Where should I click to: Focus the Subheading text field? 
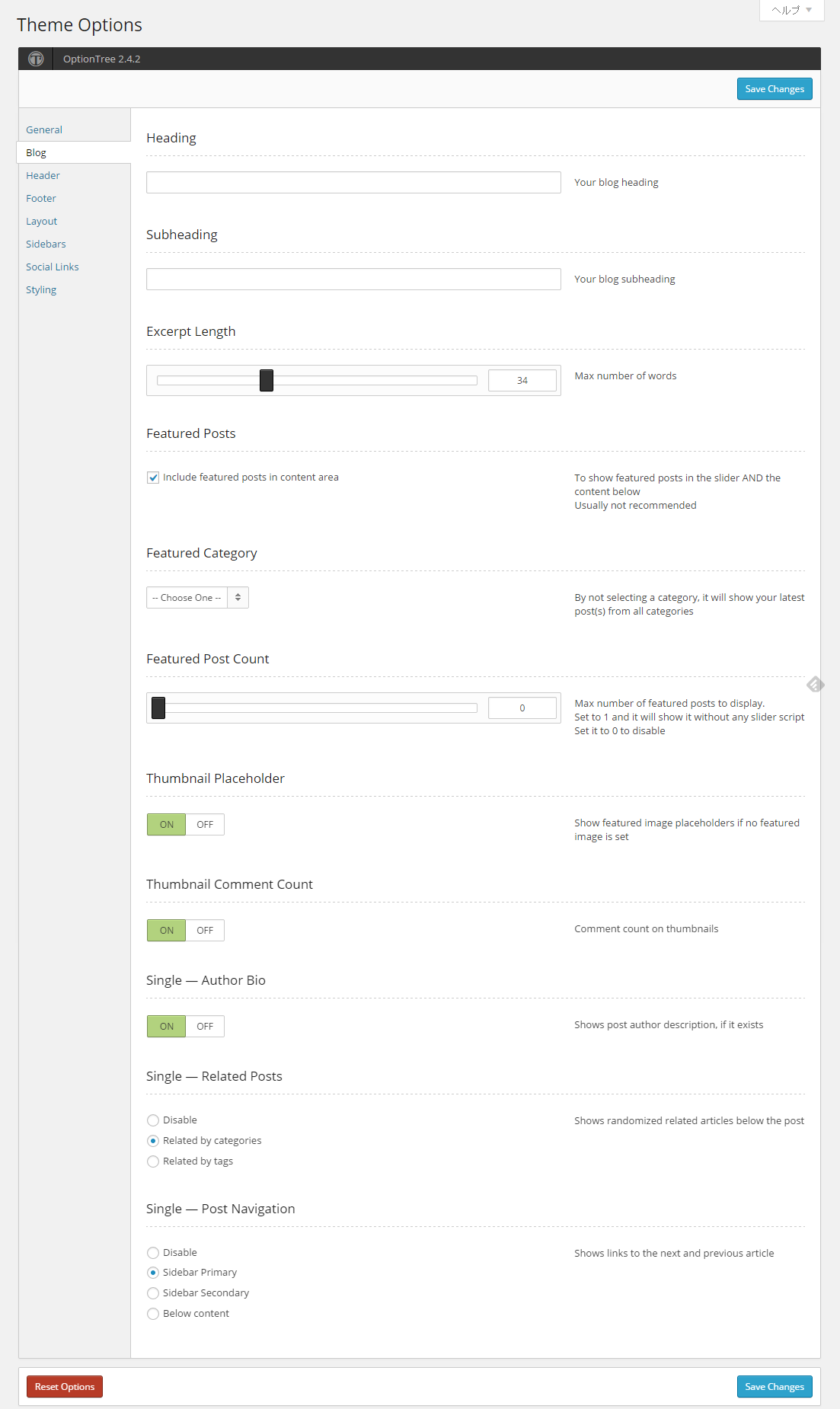(x=353, y=280)
